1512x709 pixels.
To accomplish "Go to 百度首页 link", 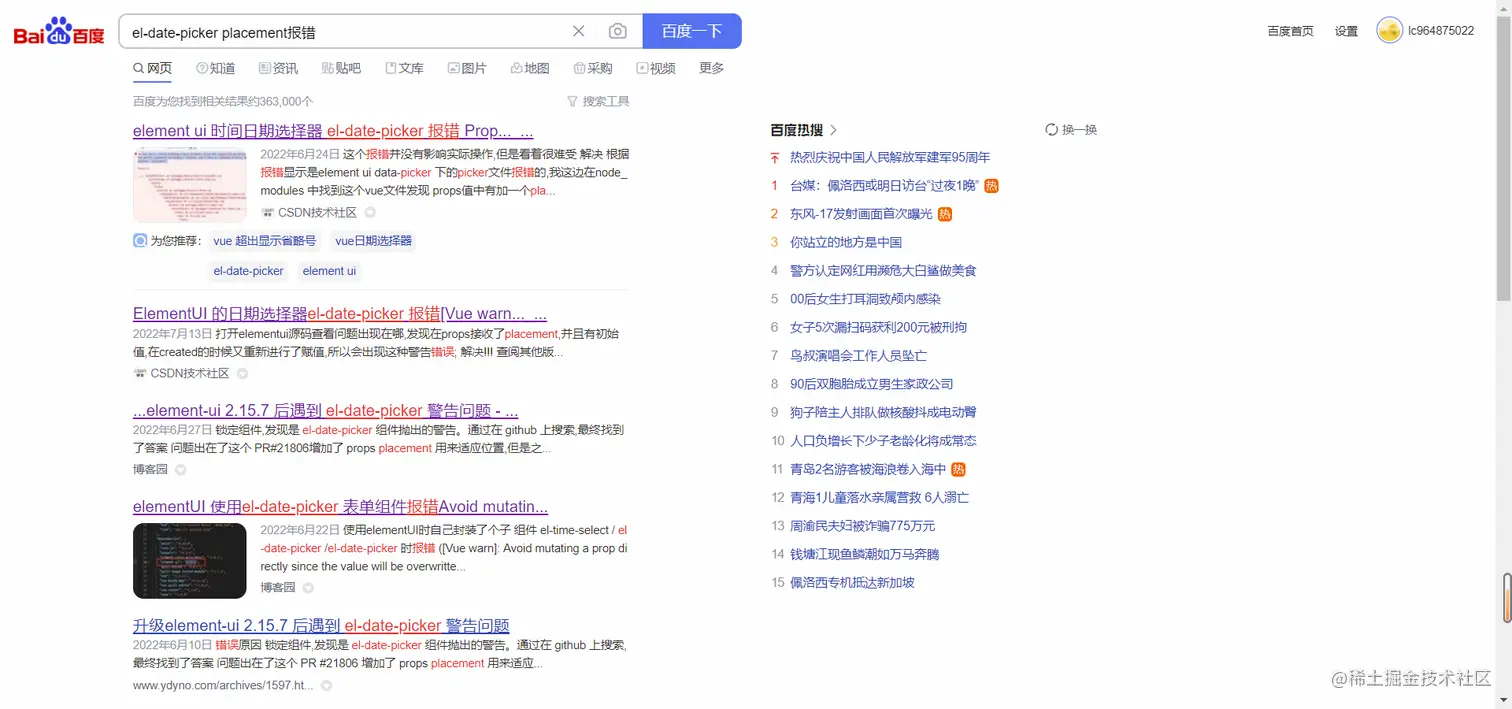I will 1290,31.
